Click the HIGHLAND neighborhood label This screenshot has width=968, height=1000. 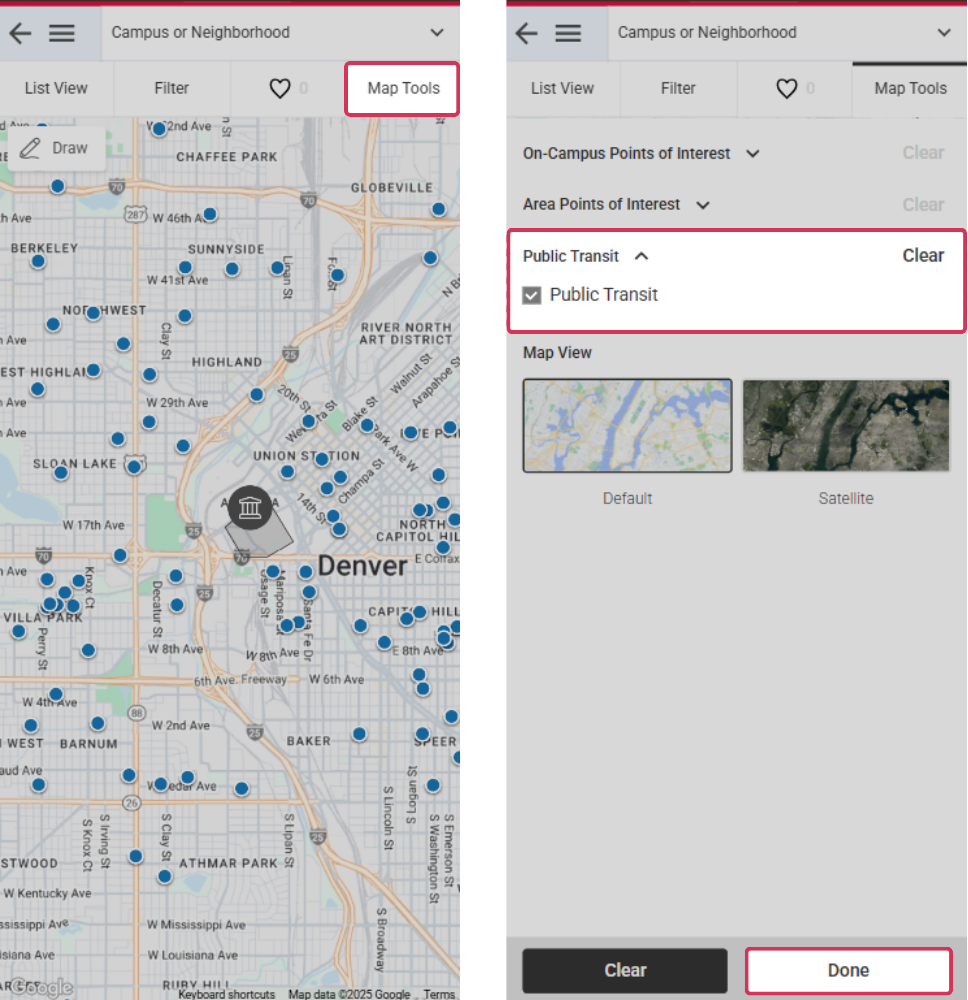pyautogui.click(x=227, y=362)
